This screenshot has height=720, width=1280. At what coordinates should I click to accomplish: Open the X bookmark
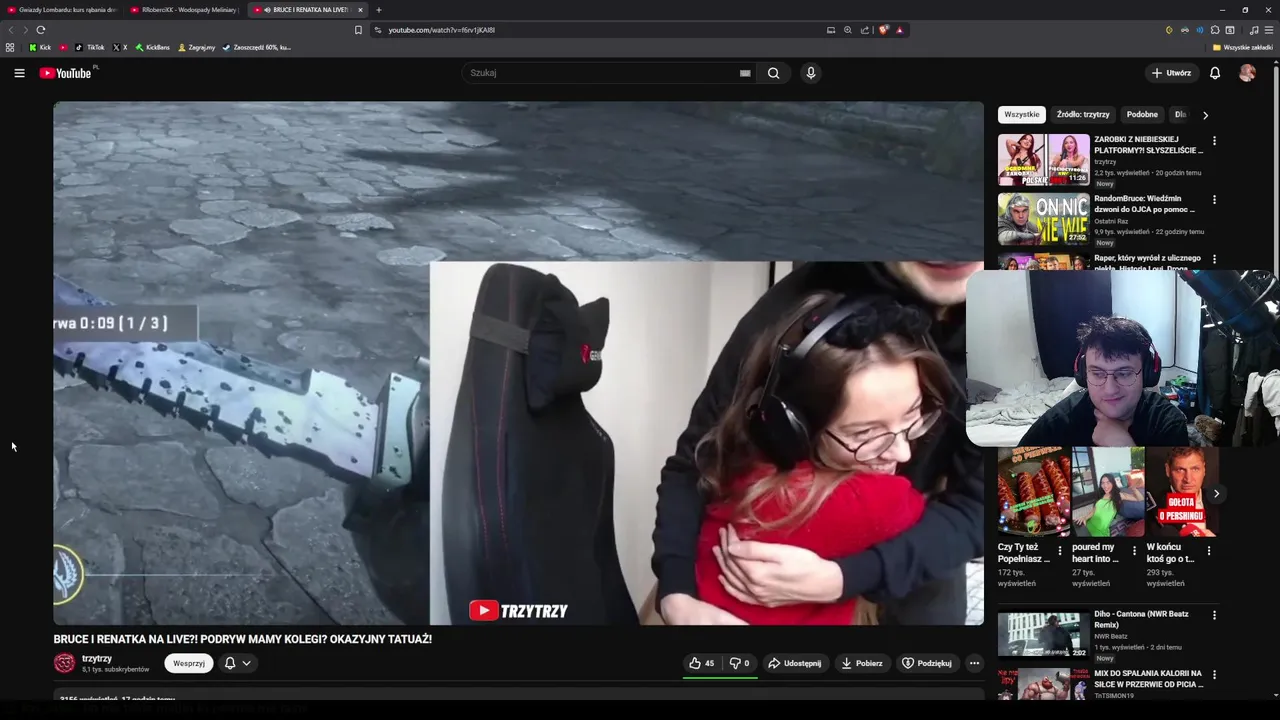pyautogui.click(x=120, y=47)
